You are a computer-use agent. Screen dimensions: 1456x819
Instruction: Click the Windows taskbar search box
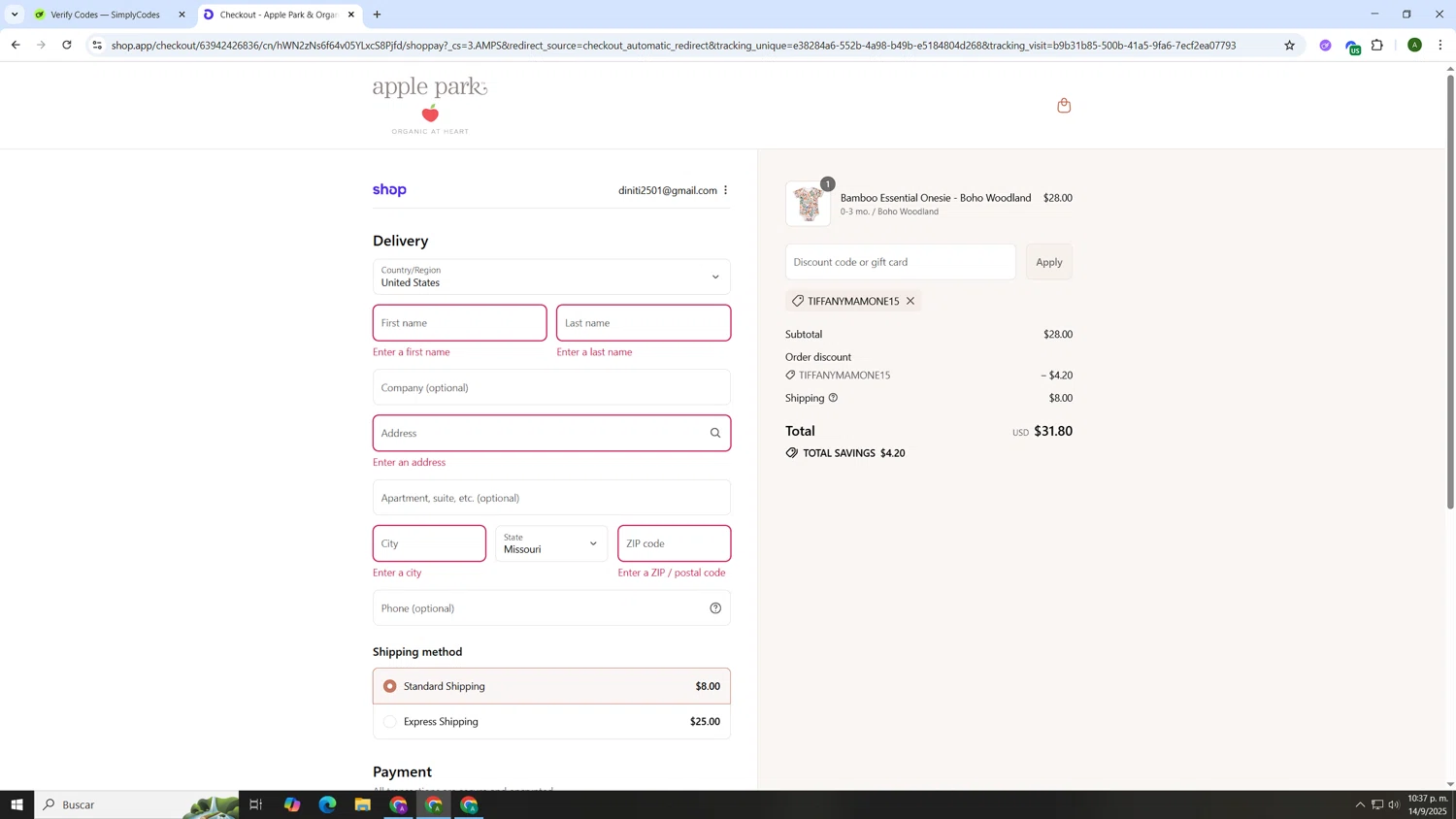136,804
